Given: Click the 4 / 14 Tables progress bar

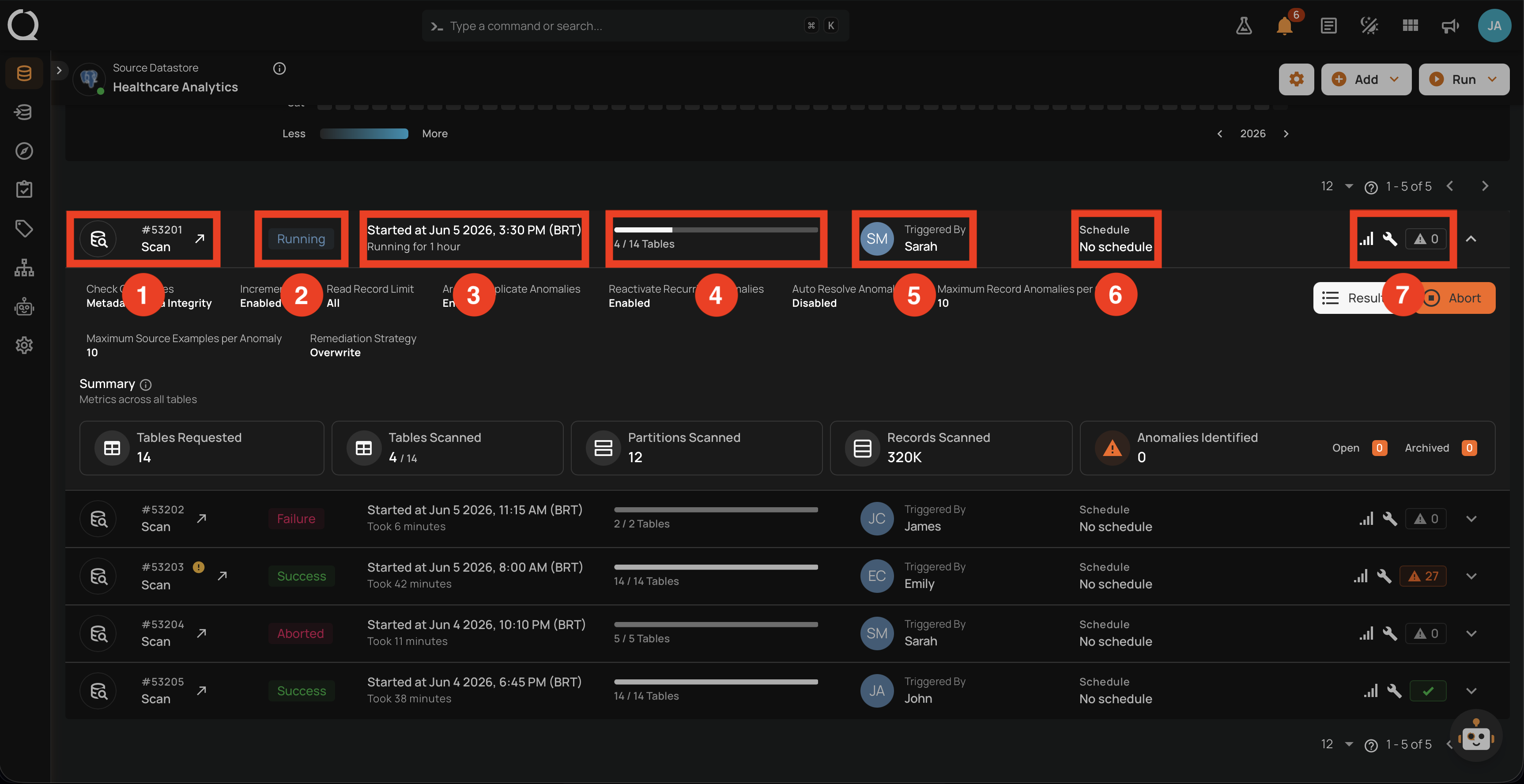Looking at the screenshot, I should [x=716, y=230].
